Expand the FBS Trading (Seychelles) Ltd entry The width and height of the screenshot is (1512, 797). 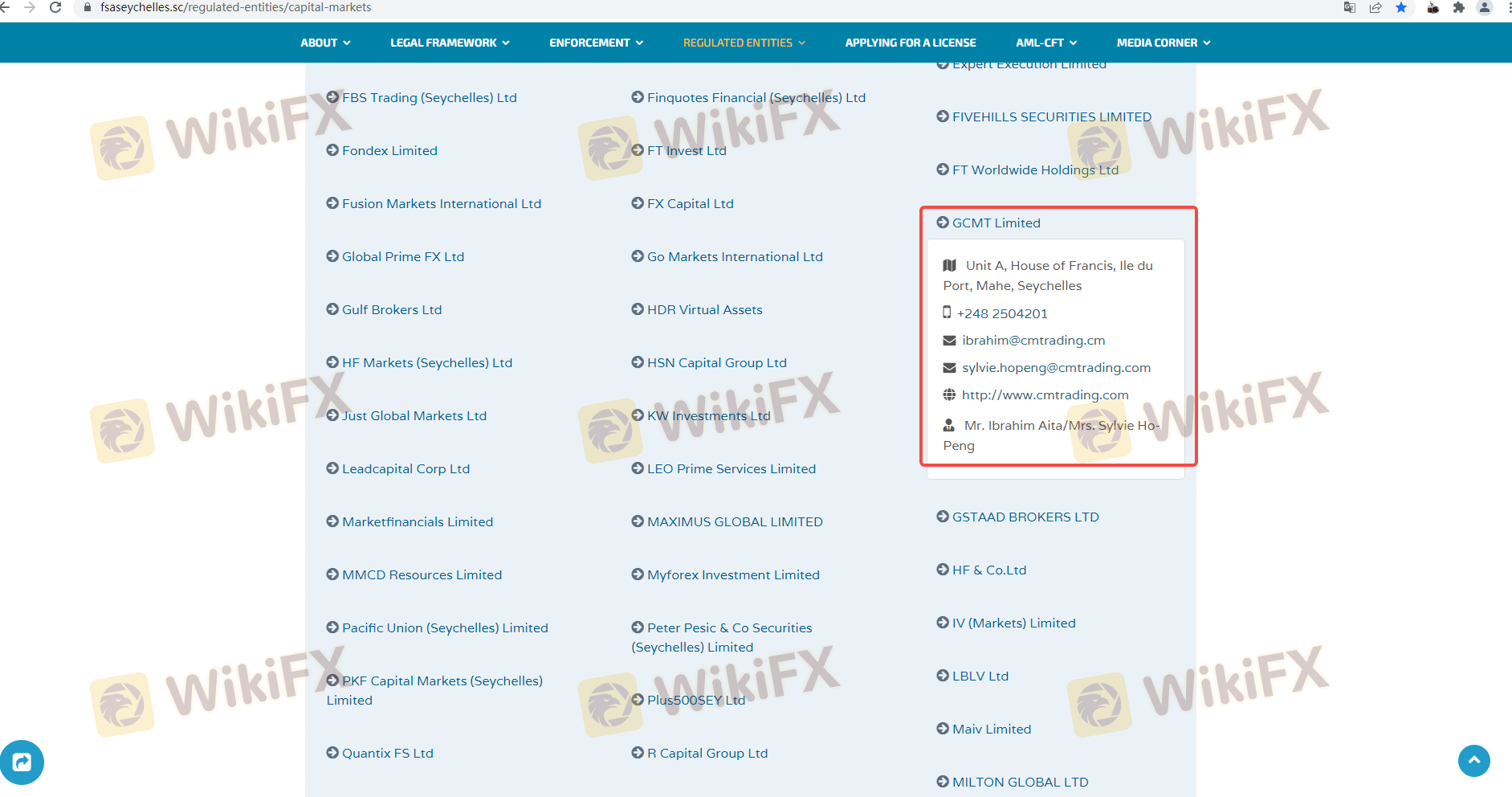(x=429, y=98)
